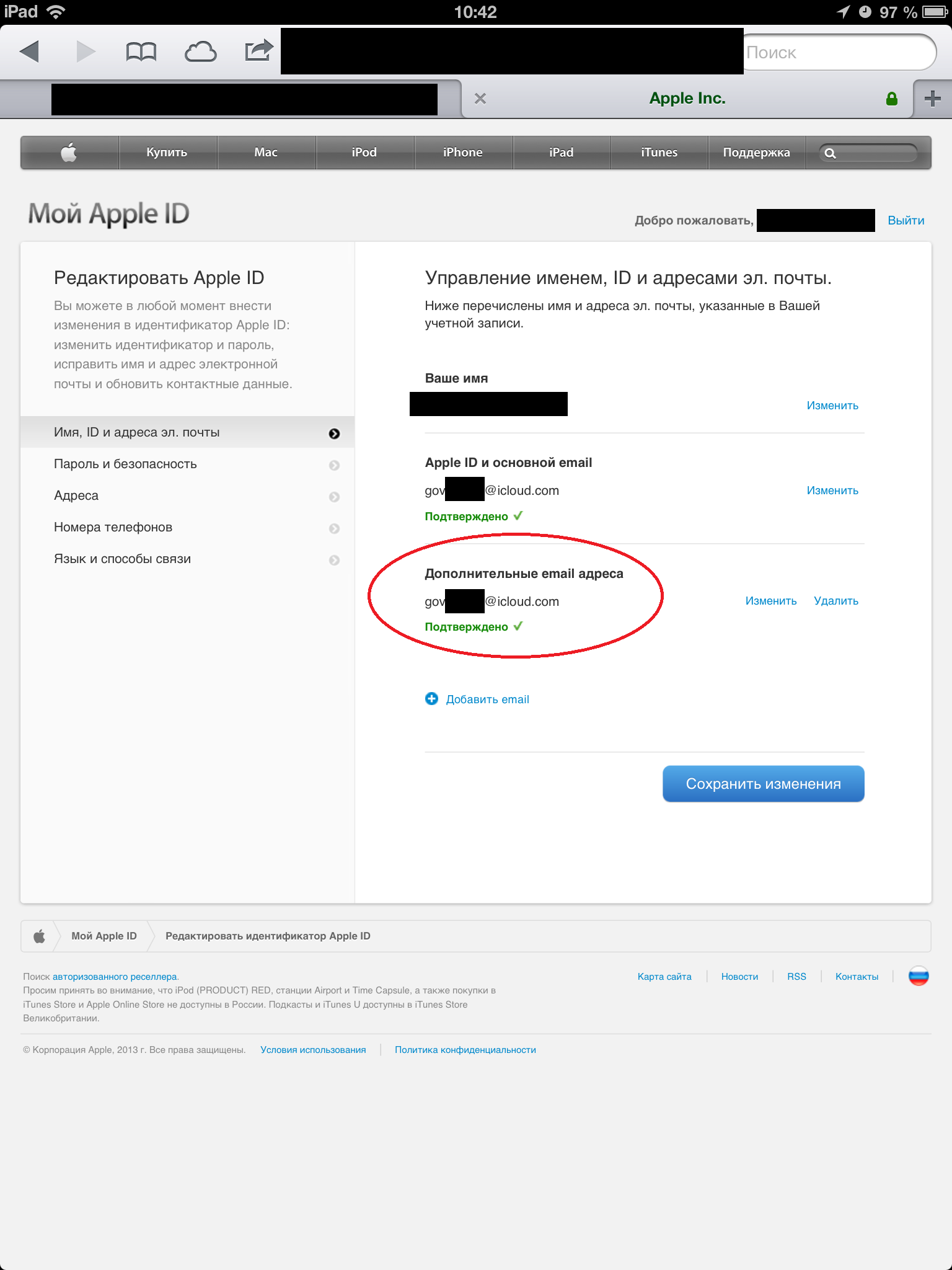Tap the location arrow in status bar
The width and height of the screenshot is (952, 1270).
tap(843, 12)
